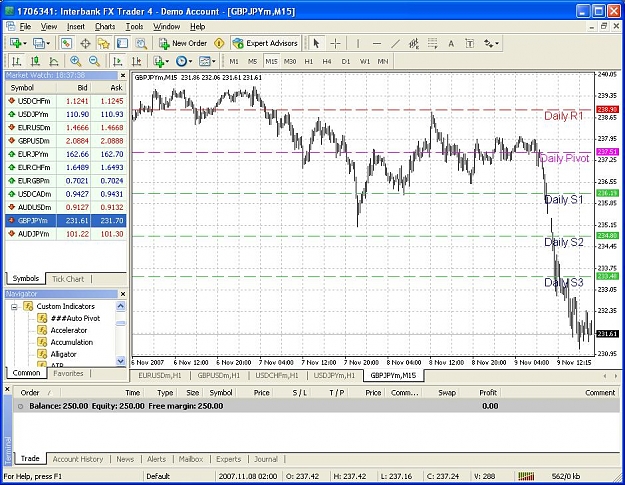
Task: Click the zoom out magnifier icon
Action: coord(94,61)
